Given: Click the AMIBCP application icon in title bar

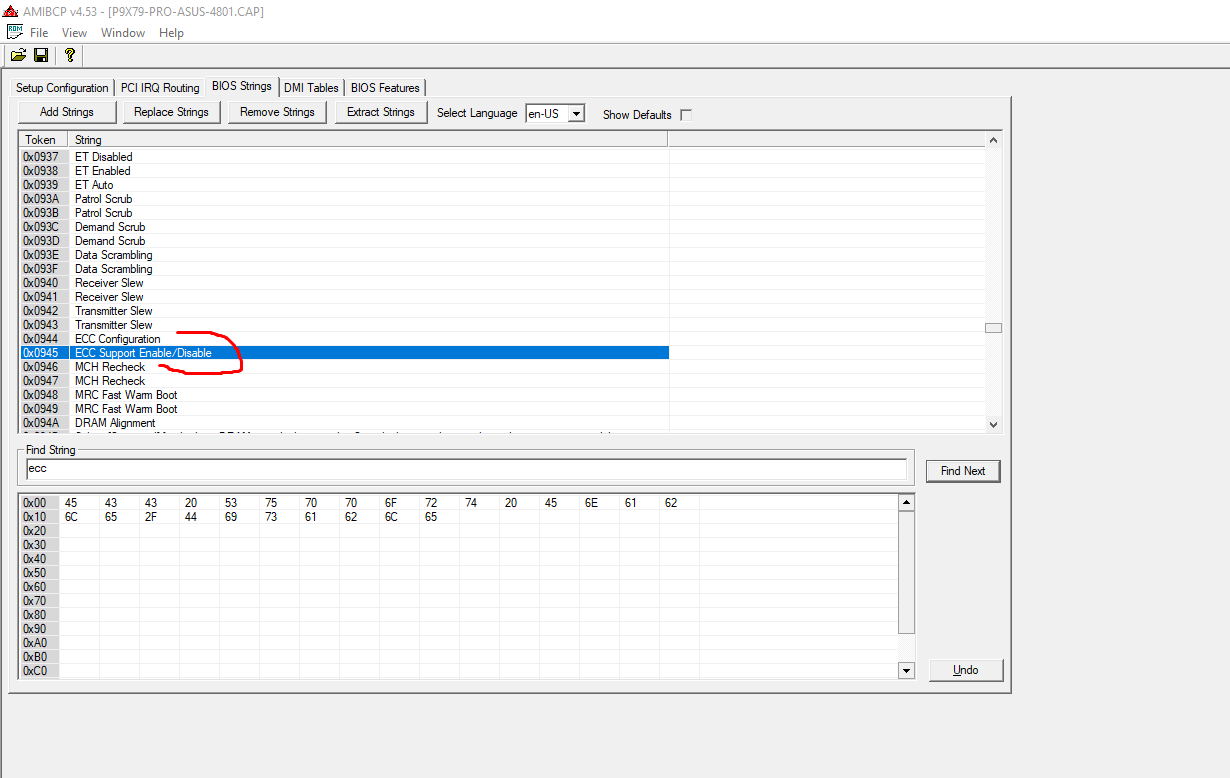Looking at the screenshot, I should pyautogui.click(x=11, y=11).
